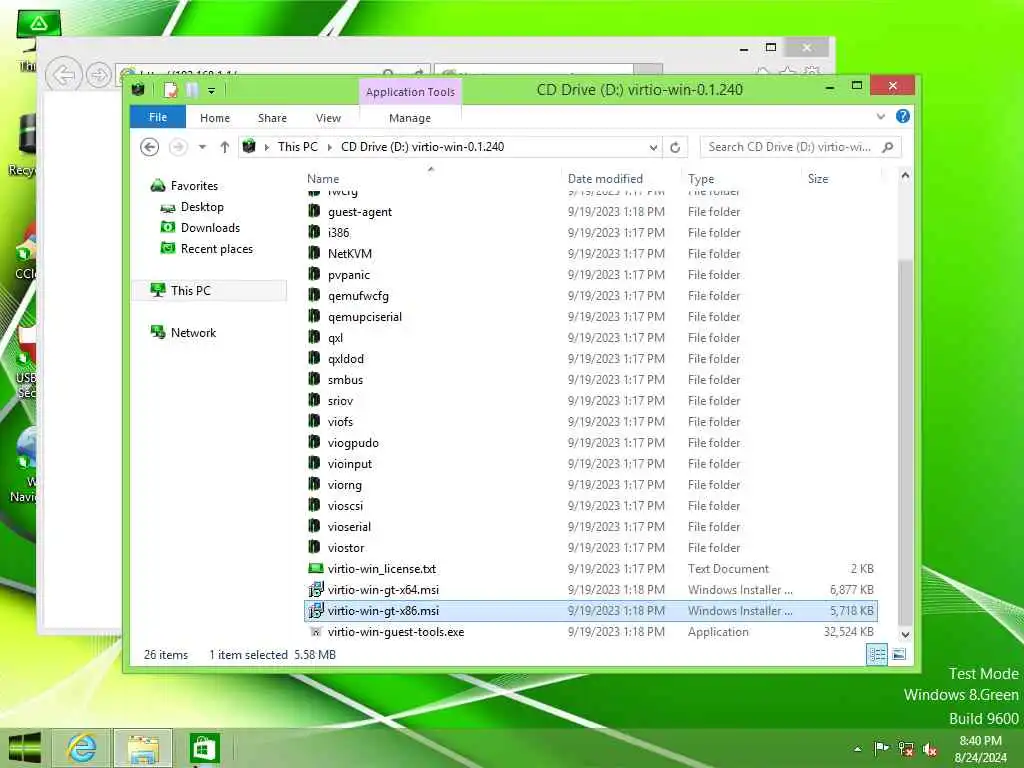Select virtio-win-gt-x64.msi installer icon

[x=315, y=589]
